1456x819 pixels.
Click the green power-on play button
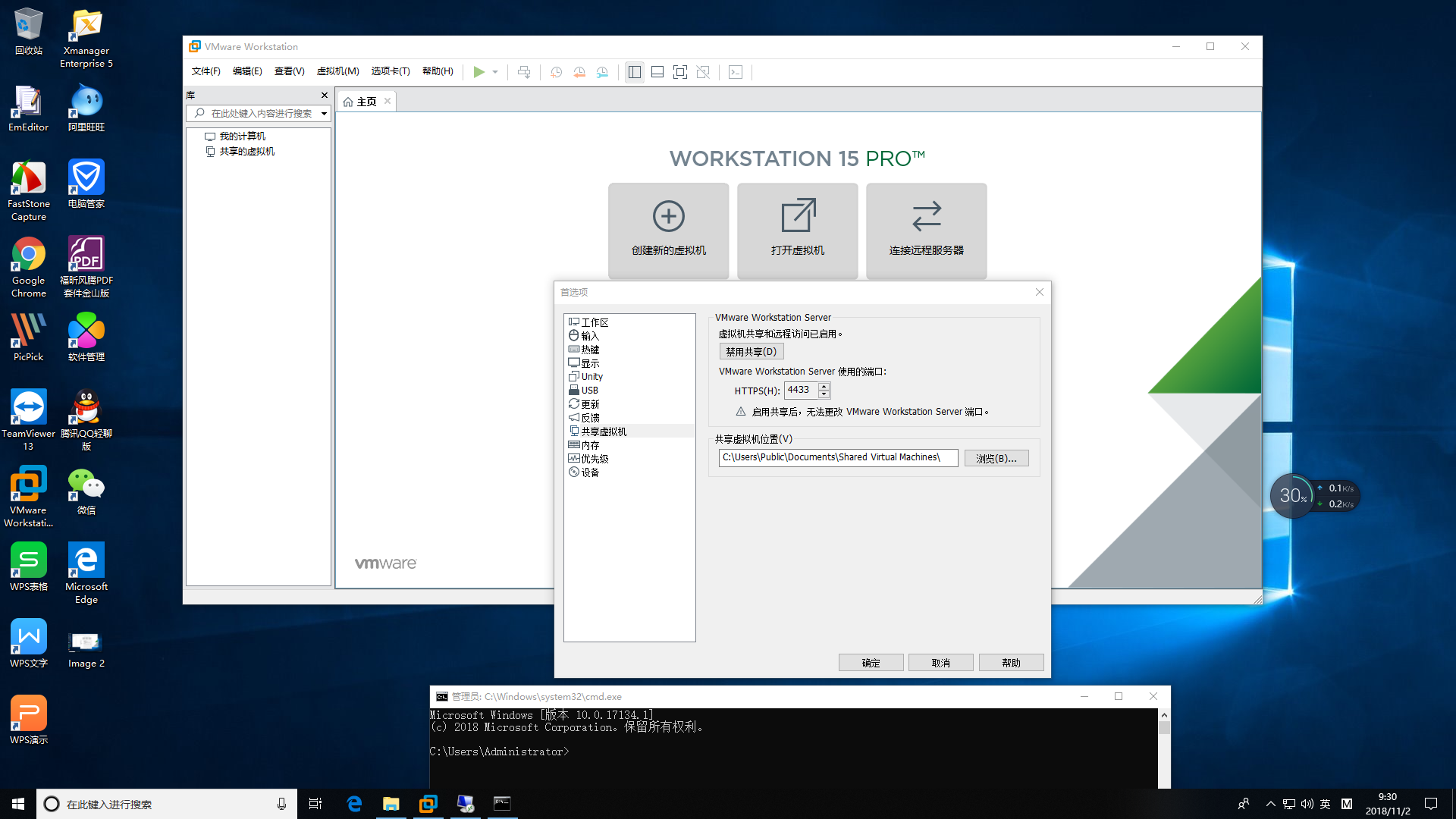[479, 72]
